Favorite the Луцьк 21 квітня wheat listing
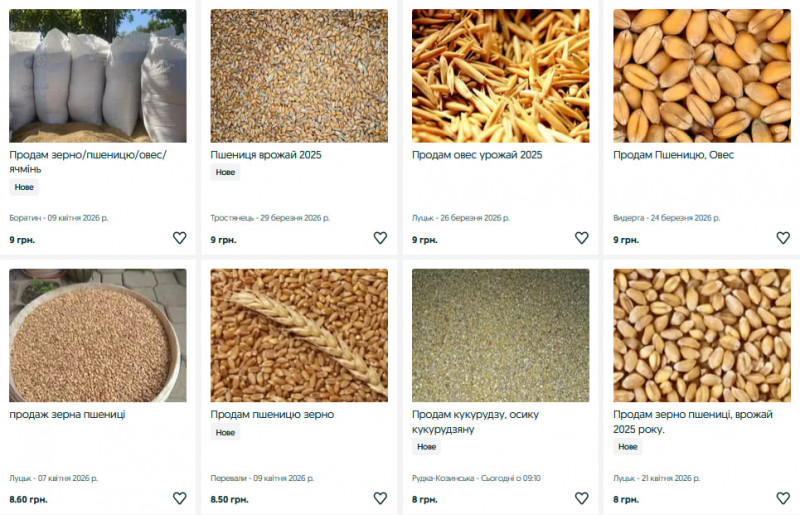This screenshot has height=515, width=800. (x=783, y=498)
